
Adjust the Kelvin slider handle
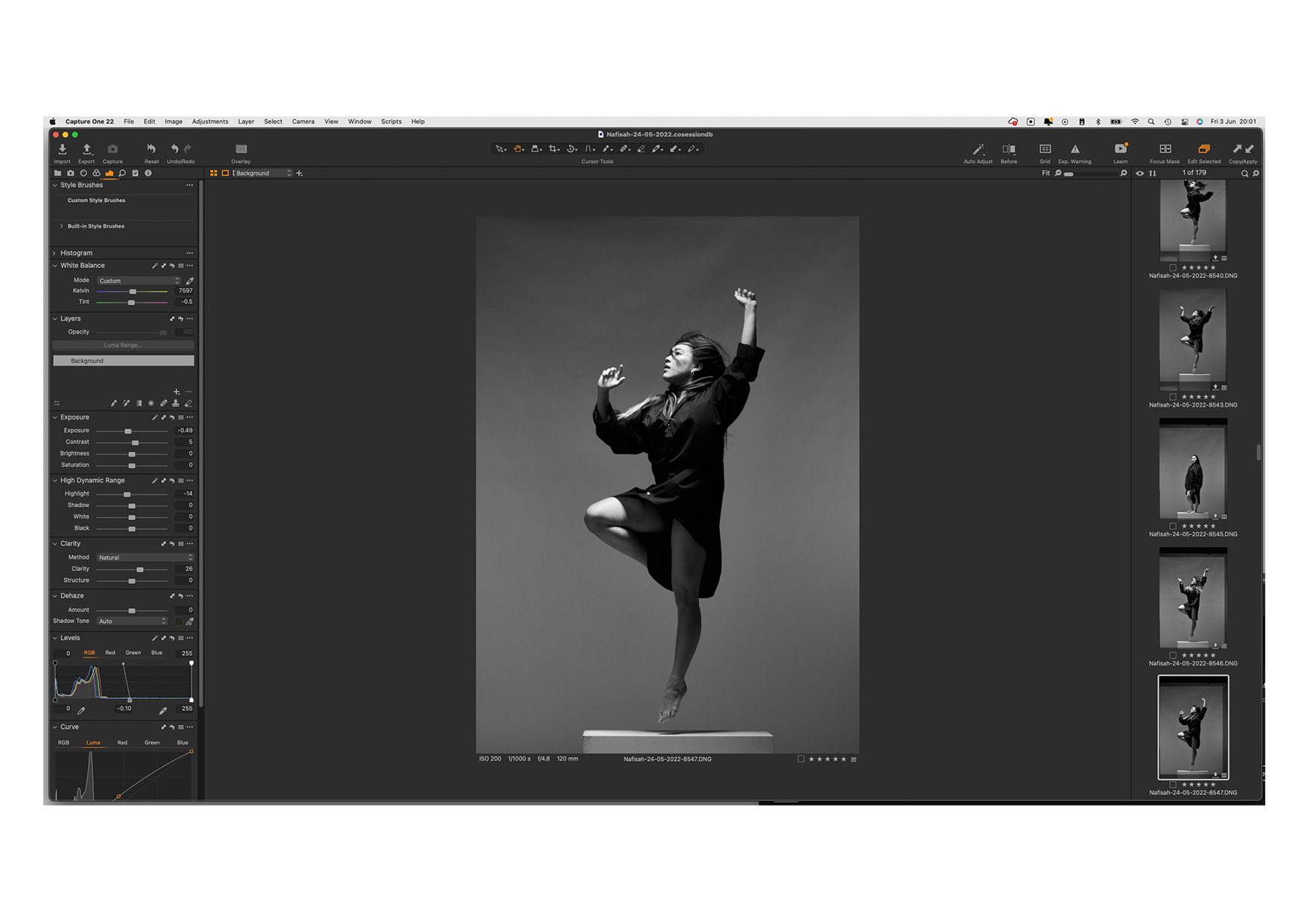click(133, 291)
